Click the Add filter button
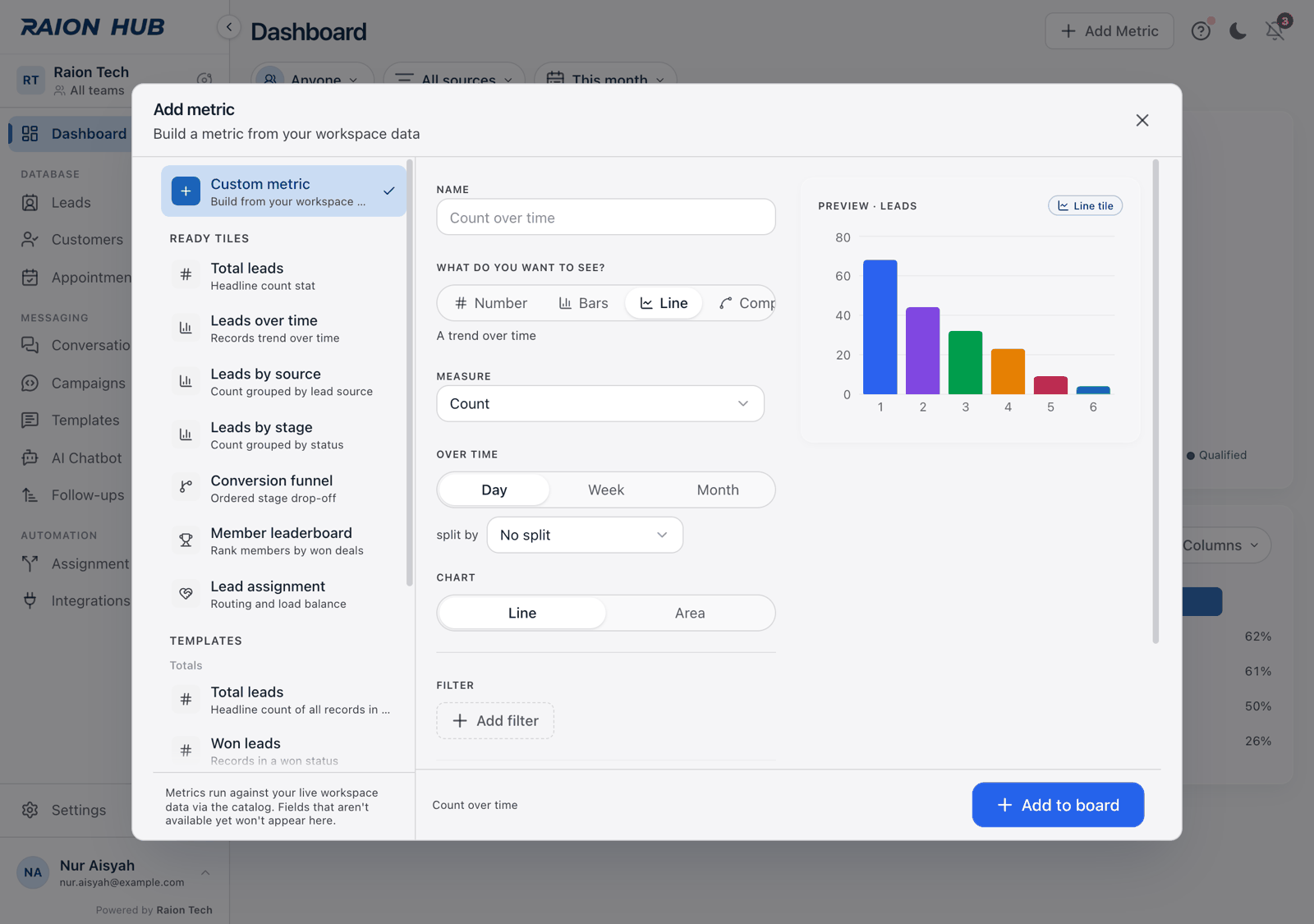Screen dimensions: 1314x924 [495, 720]
